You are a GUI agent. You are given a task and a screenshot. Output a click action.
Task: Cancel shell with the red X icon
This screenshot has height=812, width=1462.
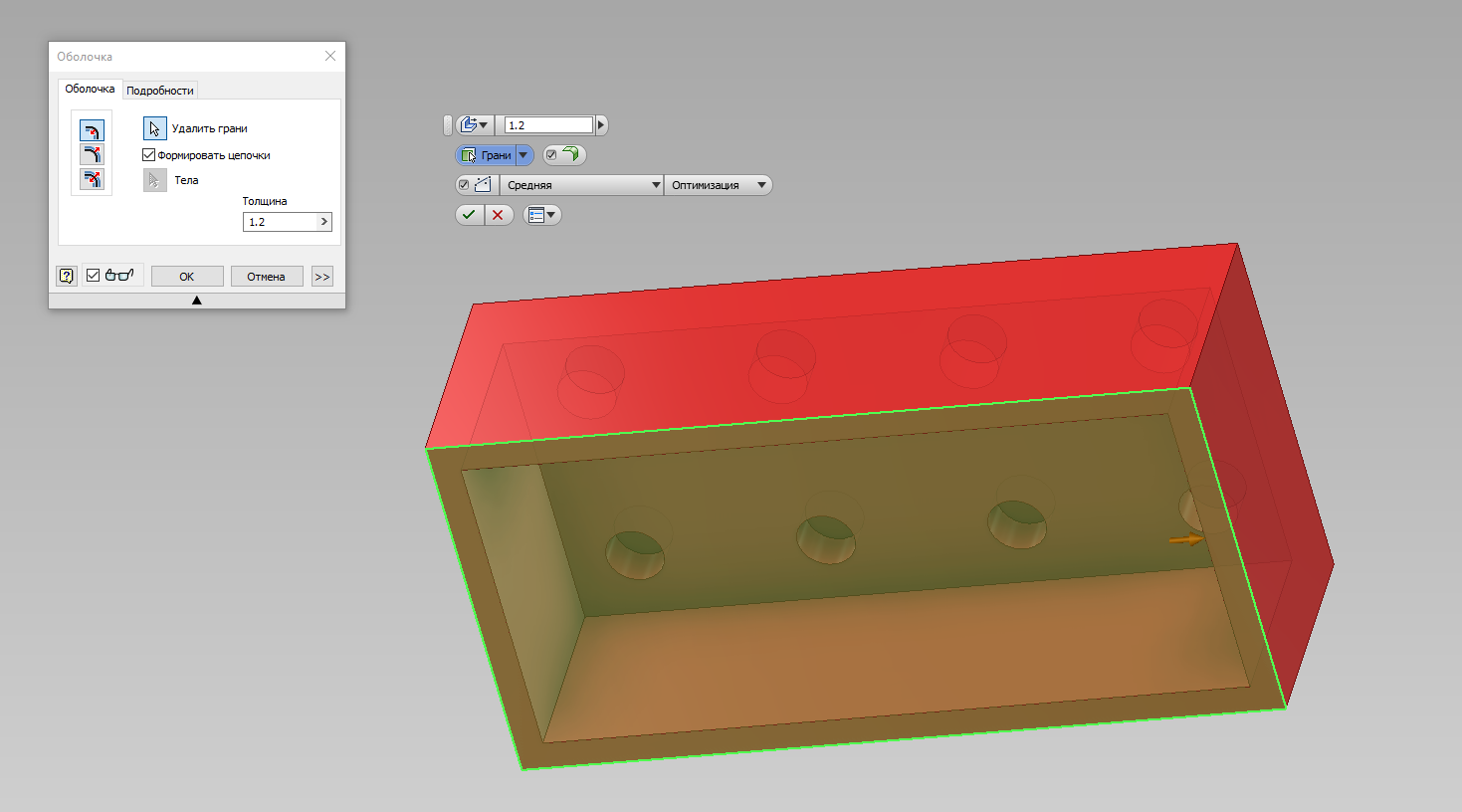pyautogui.click(x=498, y=215)
